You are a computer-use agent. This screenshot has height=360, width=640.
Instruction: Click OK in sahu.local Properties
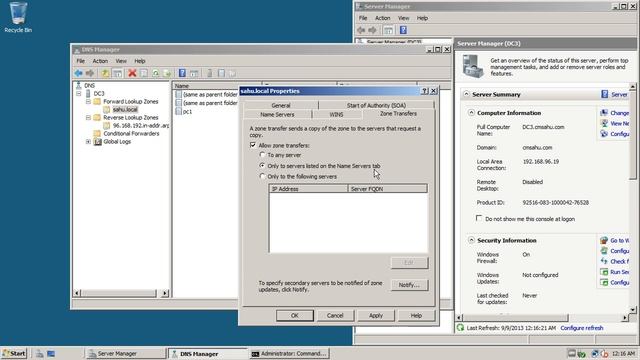coord(295,316)
